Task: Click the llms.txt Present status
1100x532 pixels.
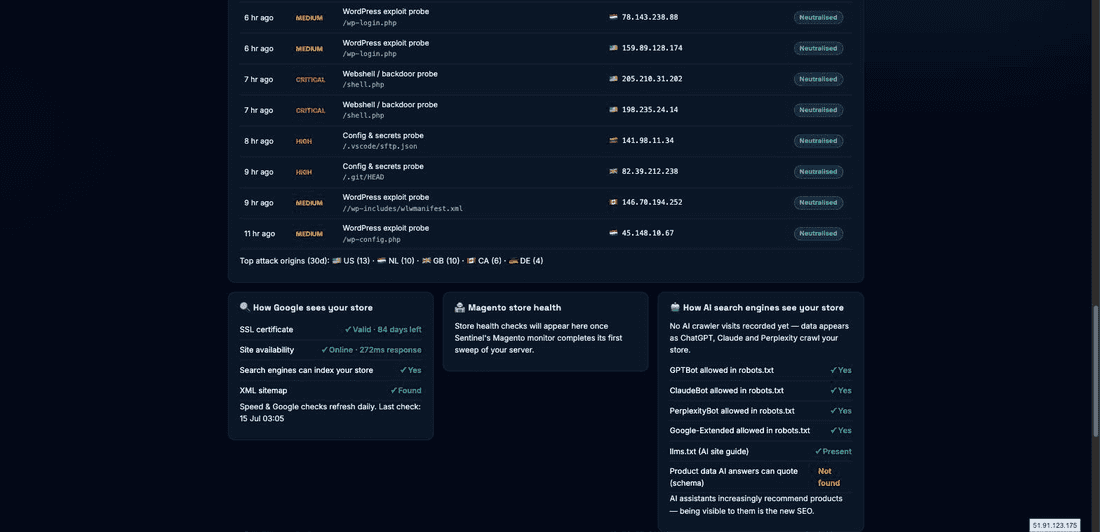Action: 833,452
